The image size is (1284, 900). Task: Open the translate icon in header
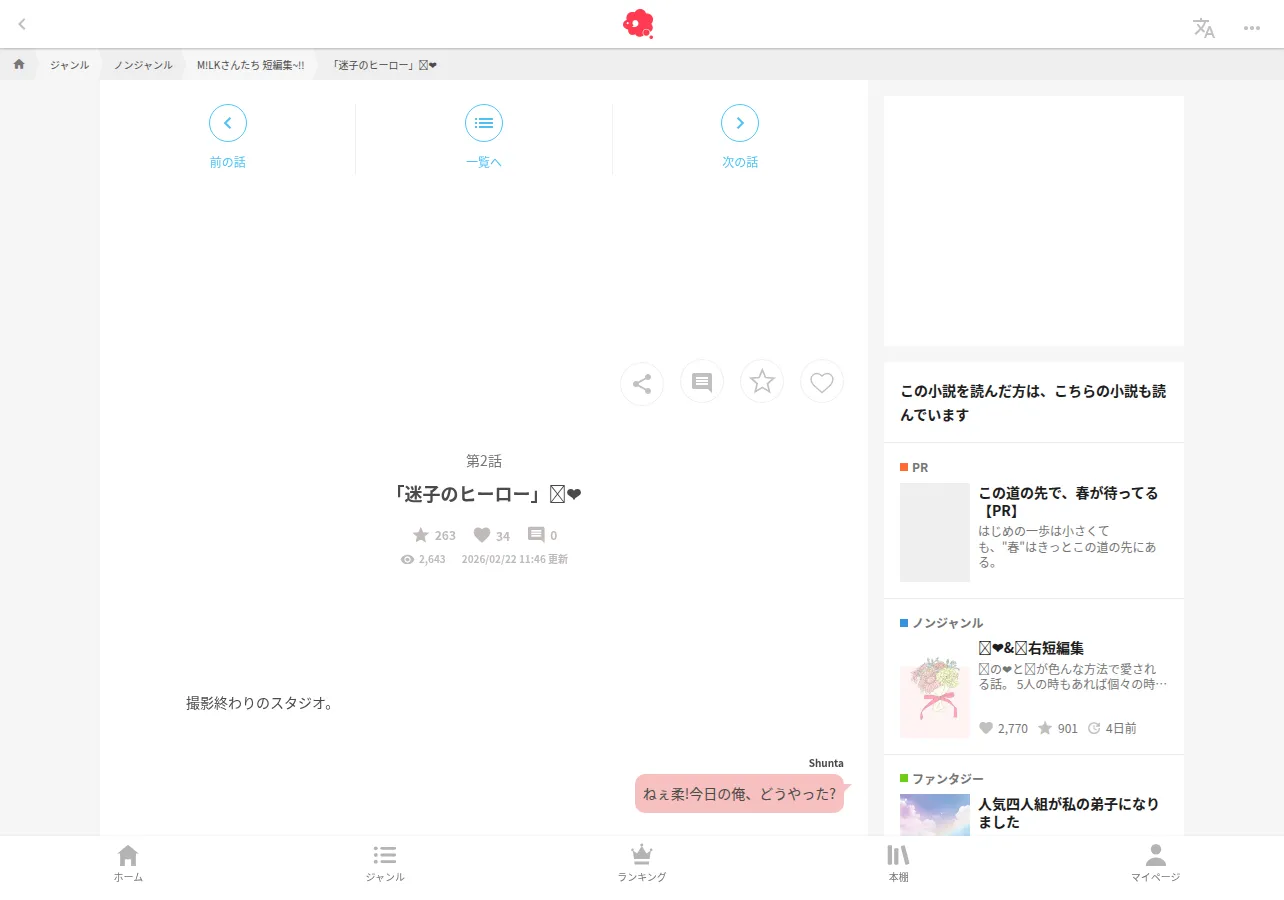coord(1204,28)
